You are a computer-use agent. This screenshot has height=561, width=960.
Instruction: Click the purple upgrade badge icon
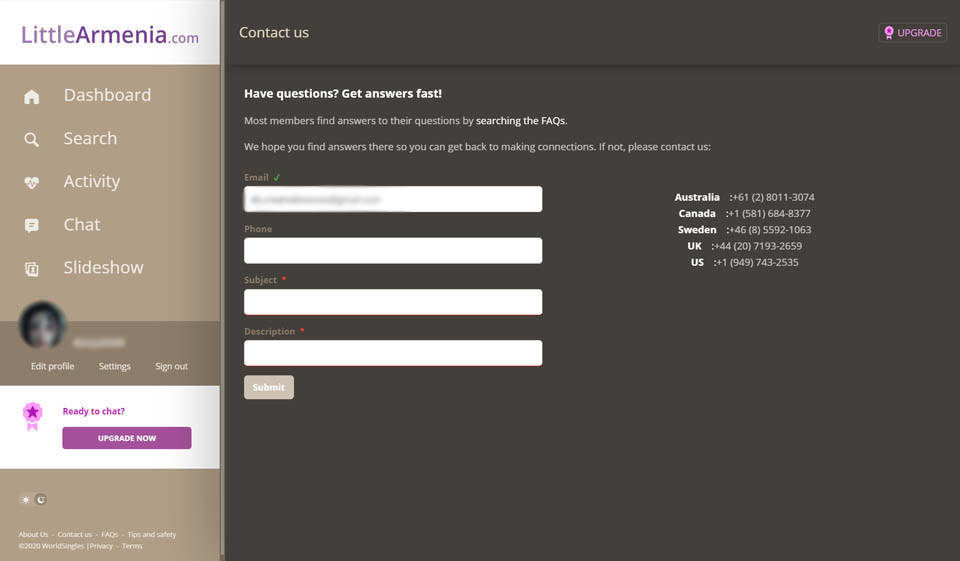pyautogui.click(x=33, y=415)
